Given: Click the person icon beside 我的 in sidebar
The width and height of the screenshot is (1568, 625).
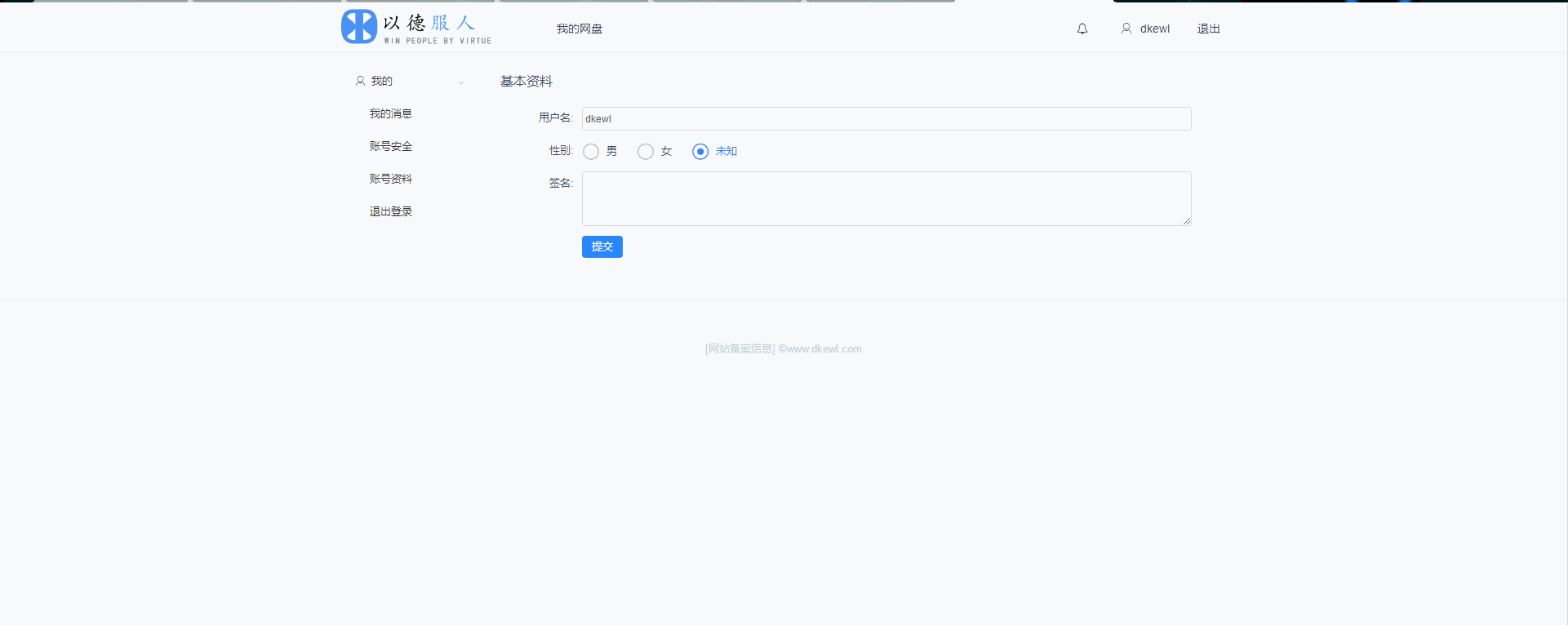Looking at the screenshot, I should (360, 81).
